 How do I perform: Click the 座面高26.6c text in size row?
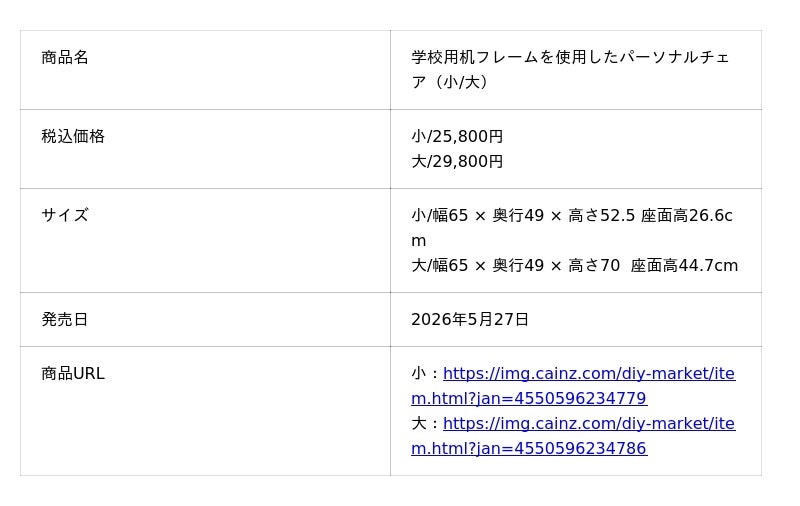(687, 216)
